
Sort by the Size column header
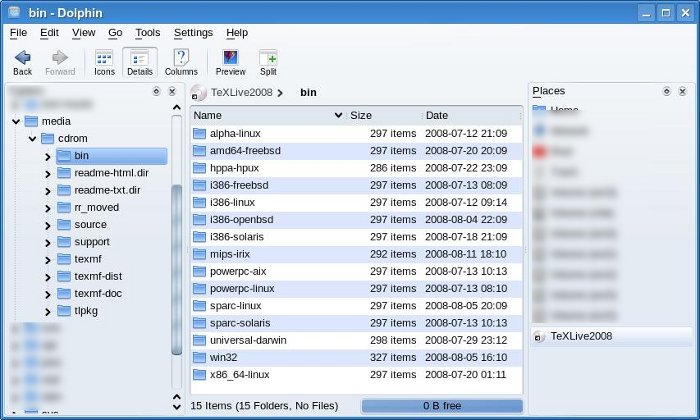click(384, 116)
